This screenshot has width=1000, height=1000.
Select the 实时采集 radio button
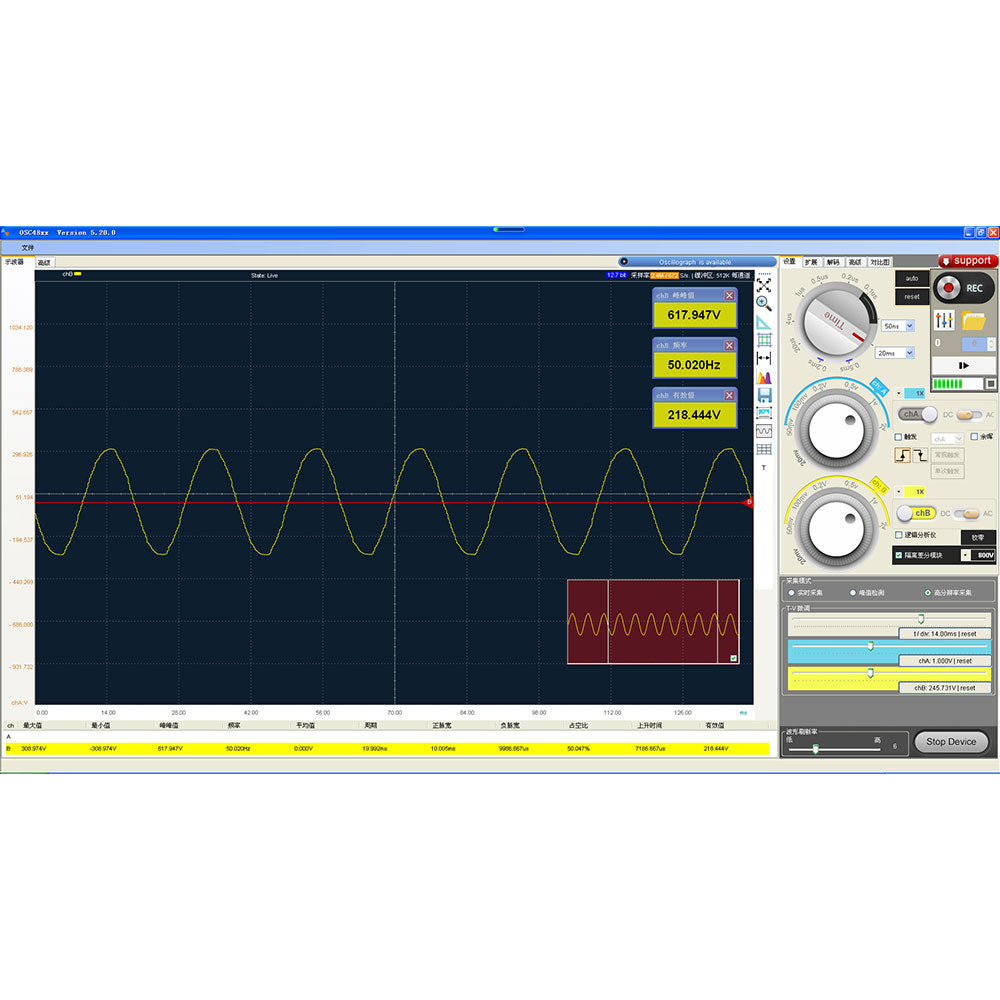[x=790, y=592]
